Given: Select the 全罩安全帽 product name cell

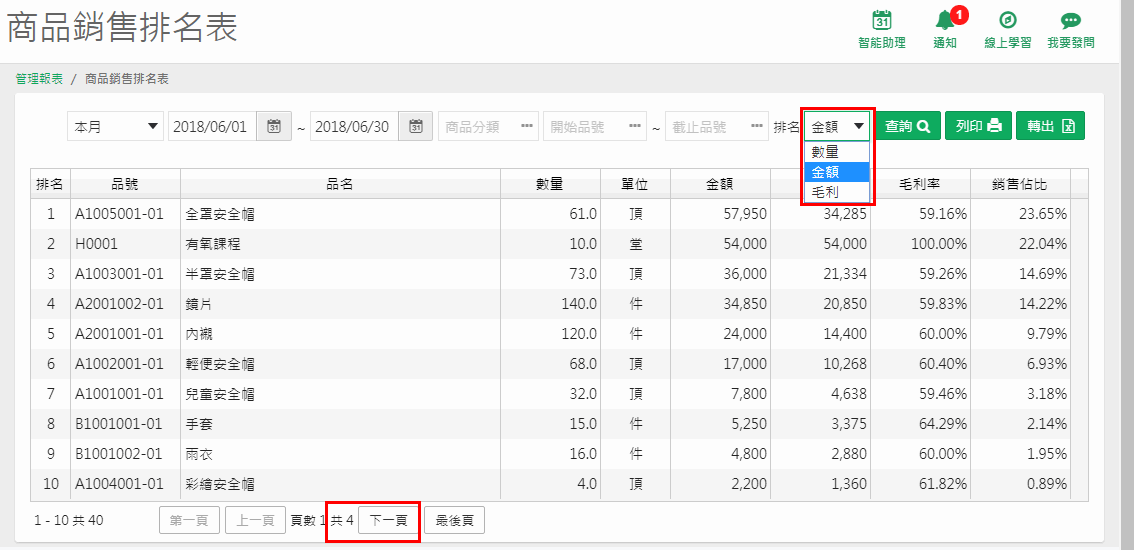Looking at the screenshot, I should click(x=341, y=214).
